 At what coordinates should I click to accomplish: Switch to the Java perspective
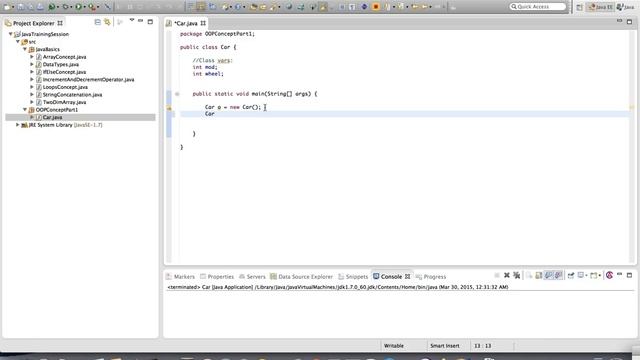[625, 7]
